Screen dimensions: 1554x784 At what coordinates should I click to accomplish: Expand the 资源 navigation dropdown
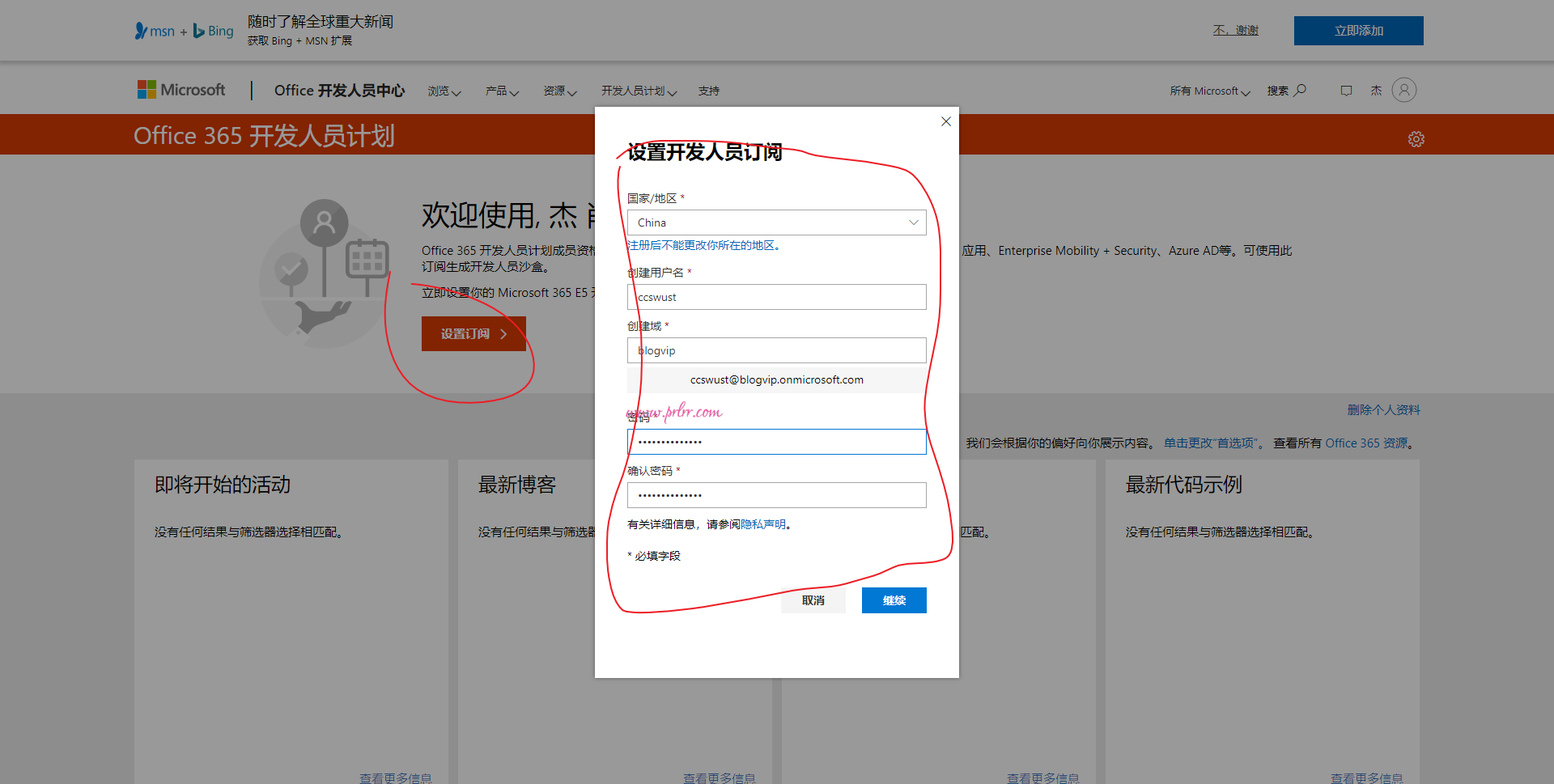coord(559,91)
